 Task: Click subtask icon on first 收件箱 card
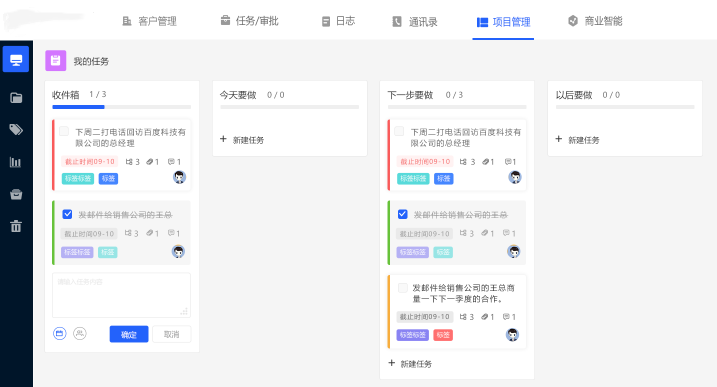[x=129, y=161]
